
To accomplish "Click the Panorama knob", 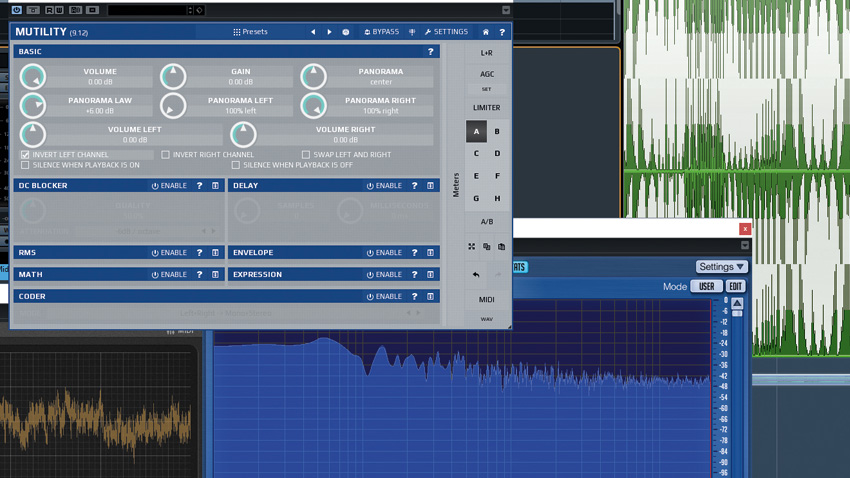I will 313,76.
